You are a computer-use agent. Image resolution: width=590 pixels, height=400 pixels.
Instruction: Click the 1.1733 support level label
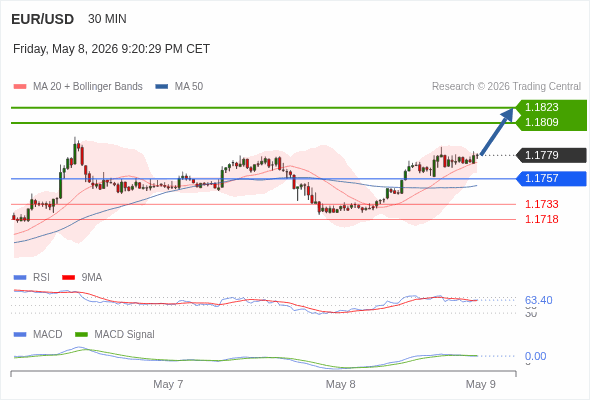541,204
